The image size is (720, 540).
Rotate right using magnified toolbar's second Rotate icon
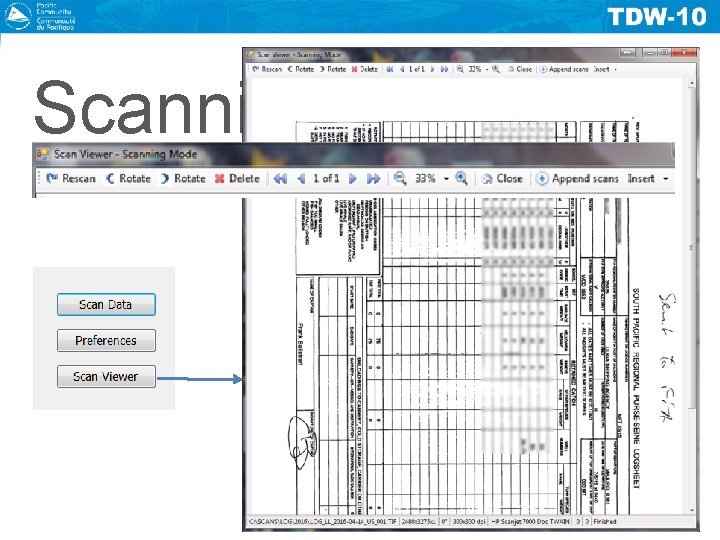(x=165, y=179)
